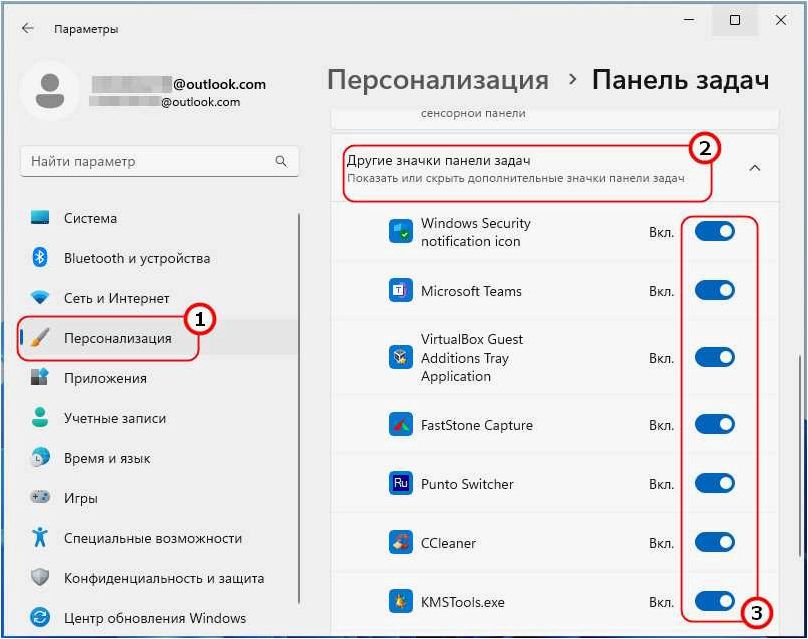Click the CCleaner app icon

tap(400, 542)
